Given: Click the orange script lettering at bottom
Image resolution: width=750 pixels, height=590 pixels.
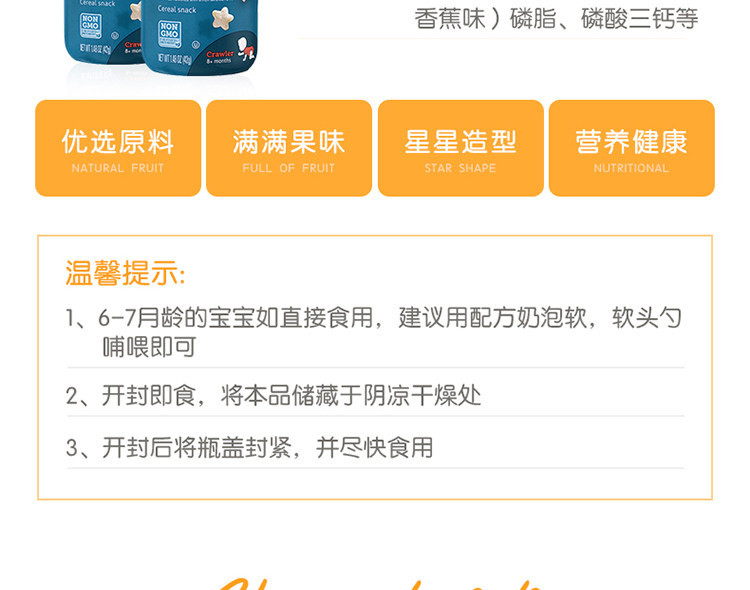Looking at the screenshot, I should pos(380,584).
